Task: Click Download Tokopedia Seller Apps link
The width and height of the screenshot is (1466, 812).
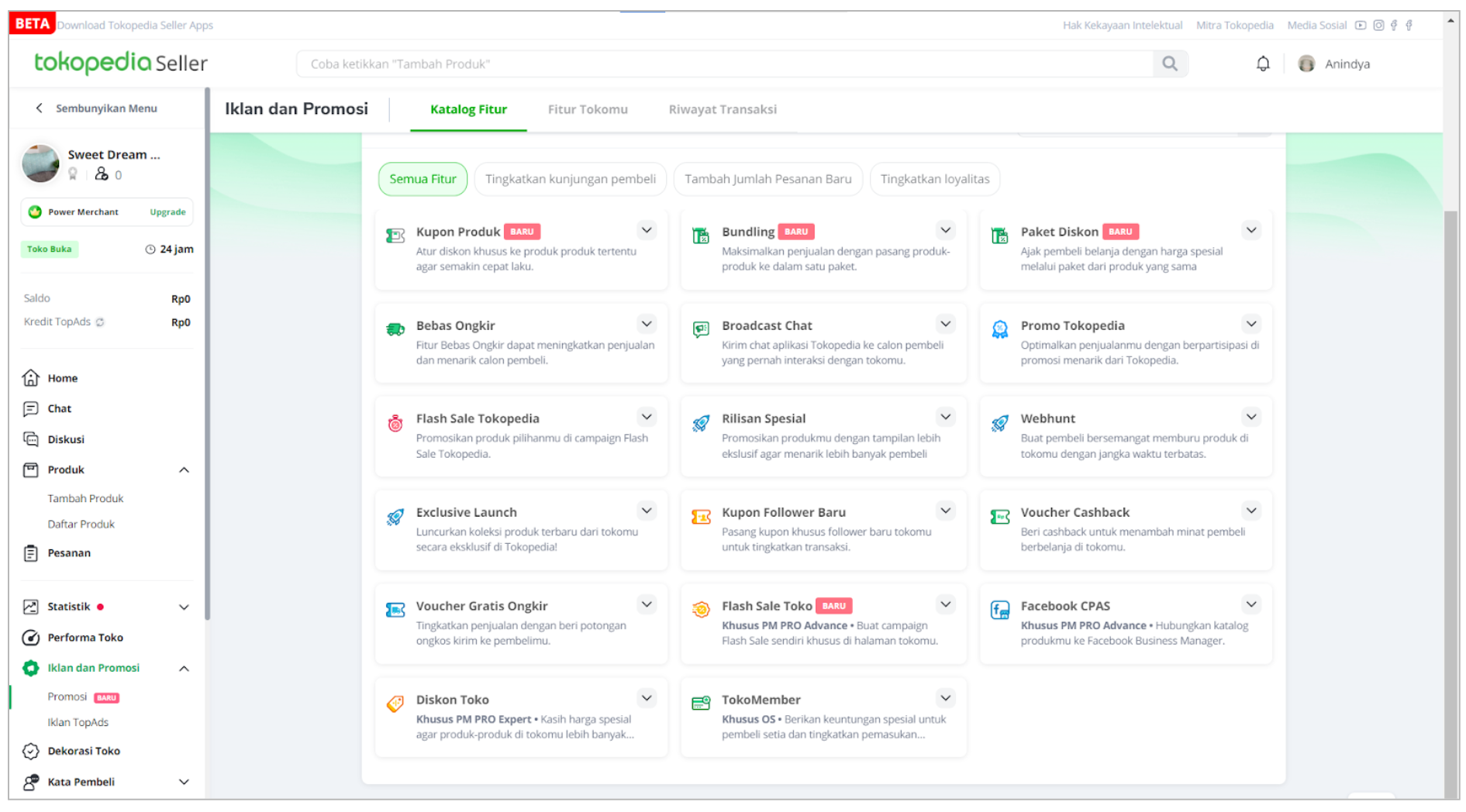Action: pyautogui.click(x=135, y=26)
